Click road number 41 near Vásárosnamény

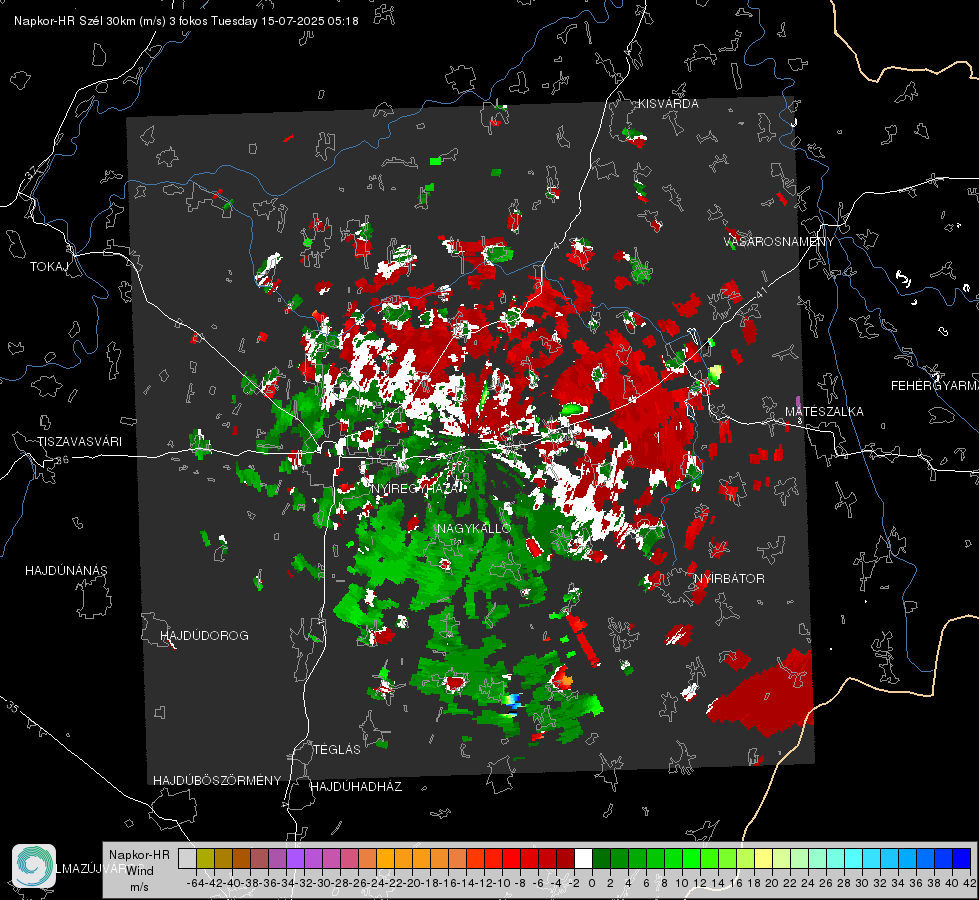coord(760,292)
